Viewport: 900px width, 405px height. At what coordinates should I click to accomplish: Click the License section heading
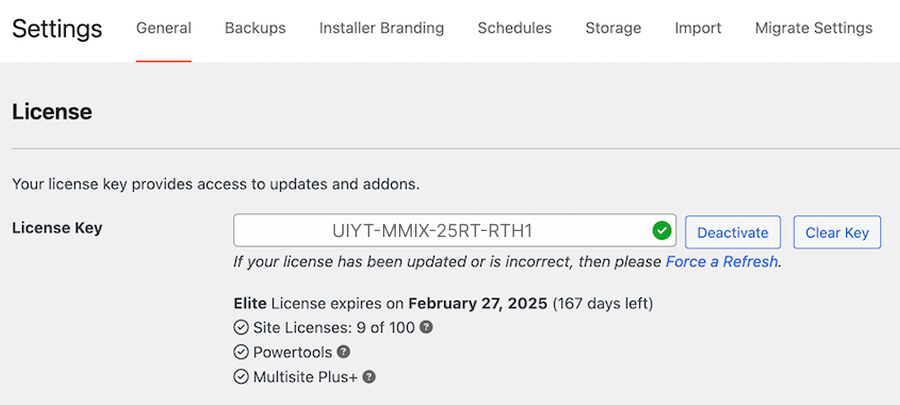[52, 111]
